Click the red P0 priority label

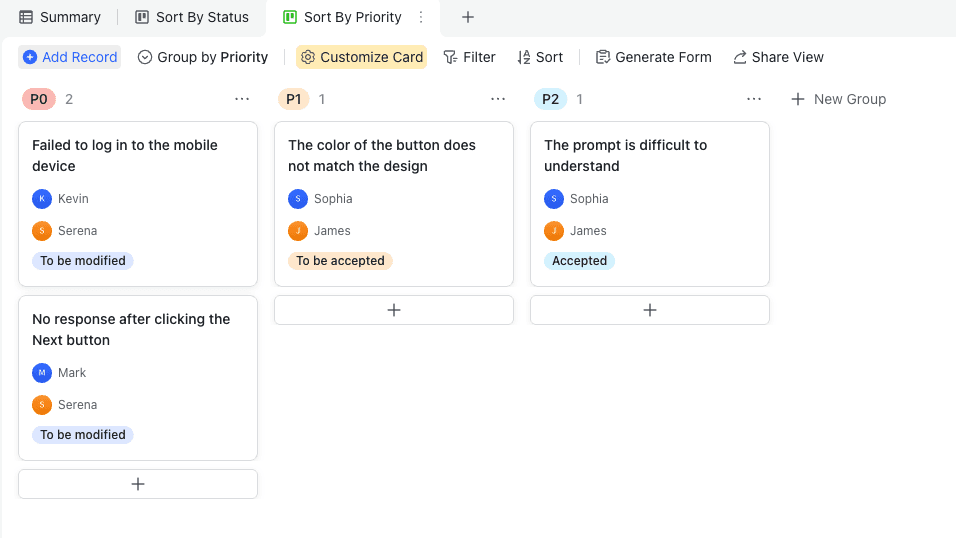(39, 99)
